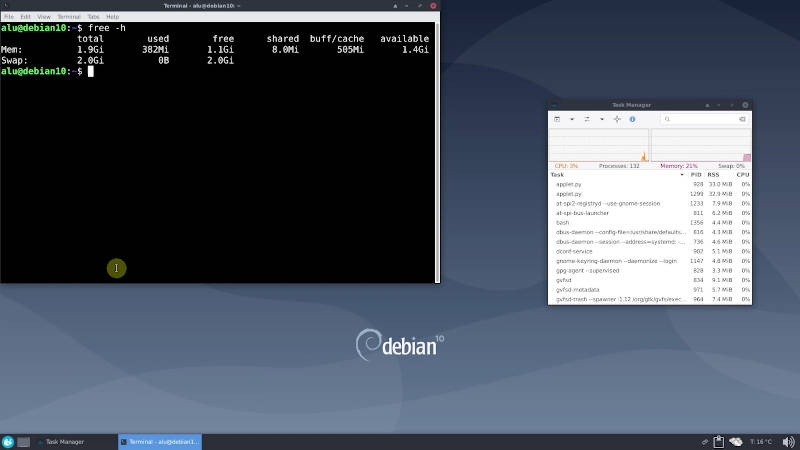The width and height of the screenshot is (800, 450).
Task: Select the gvfsd-trash process row
Action: tap(649, 299)
